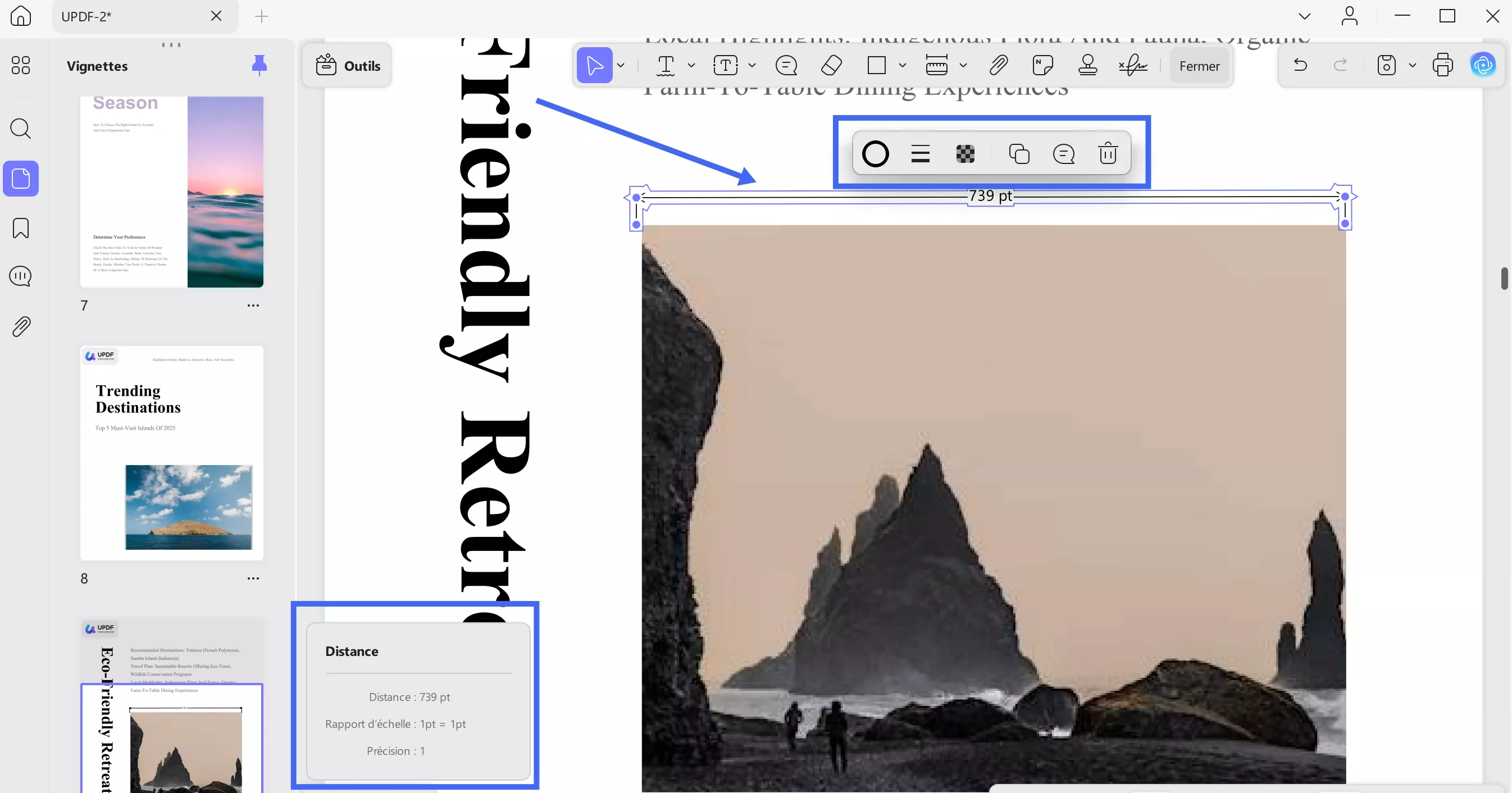This screenshot has height=793, width=1512.
Task: Expand measurement tool dropdown
Action: [963, 66]
